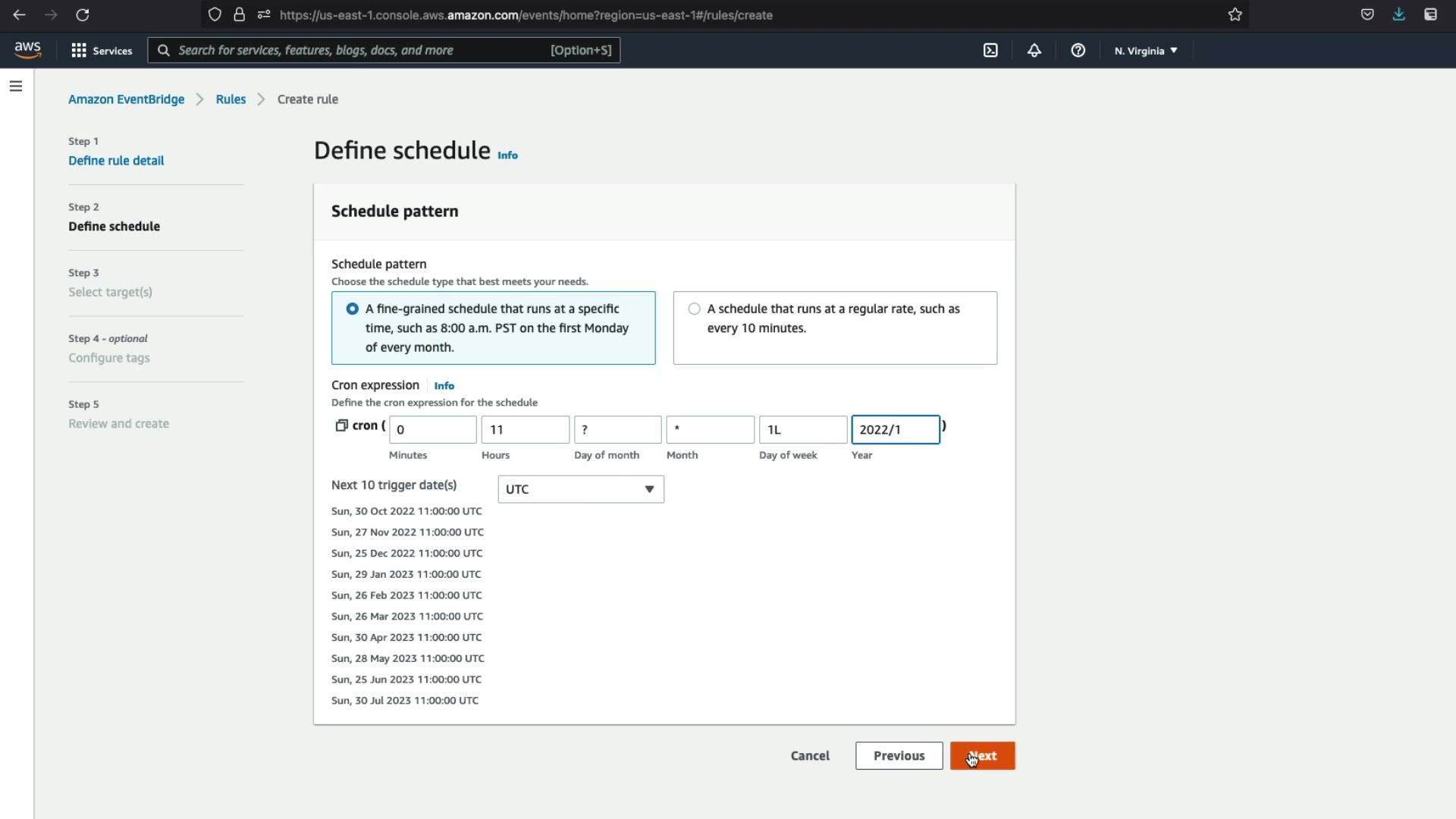Click into the Year cron field
This screenshot has width=1456, height=819.
tap(896, 429)
